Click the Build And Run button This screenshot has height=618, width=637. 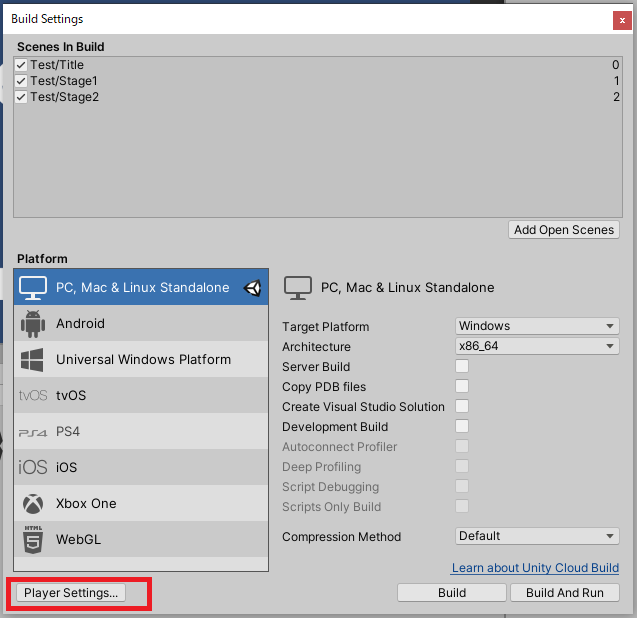click(565, 593)
